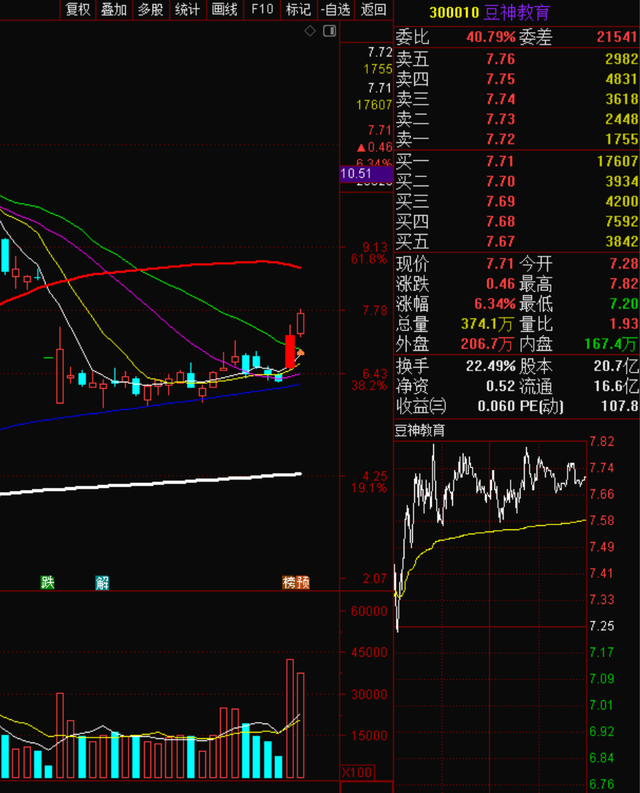This screenshot has height=793, width=640.
Task: Click the diamond icon above chart
Action: point(310,31)
